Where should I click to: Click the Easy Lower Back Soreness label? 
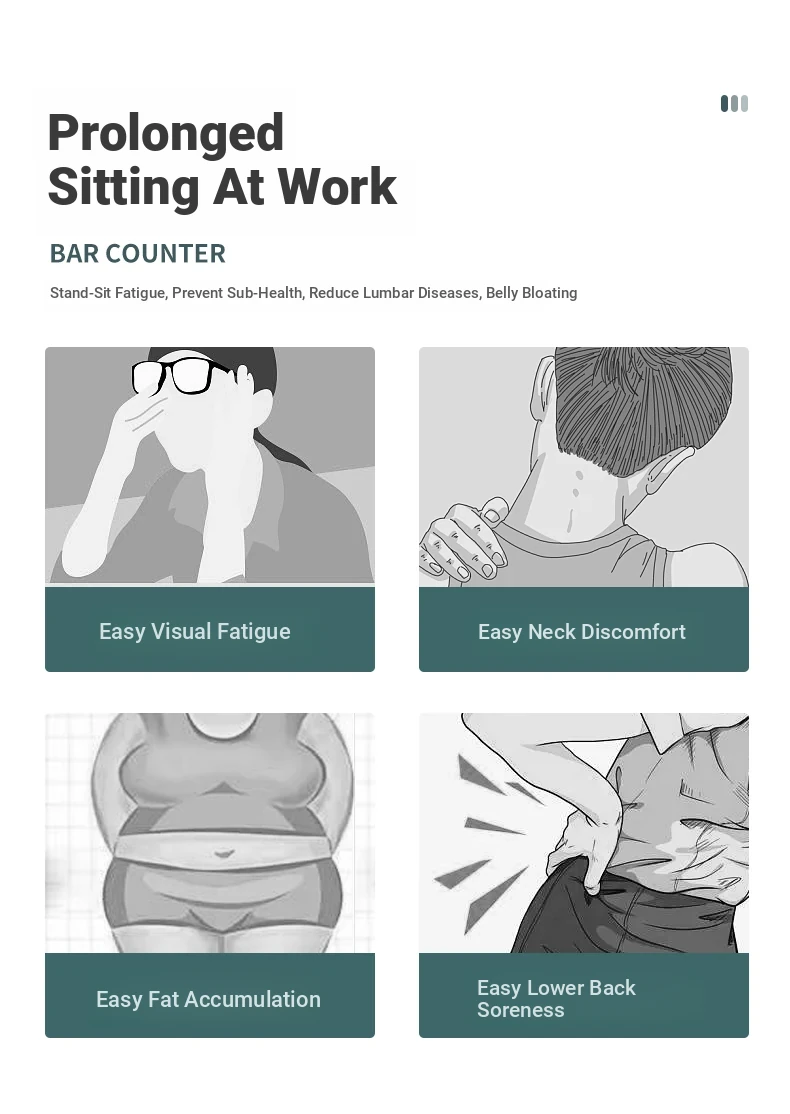coord(556,998)
